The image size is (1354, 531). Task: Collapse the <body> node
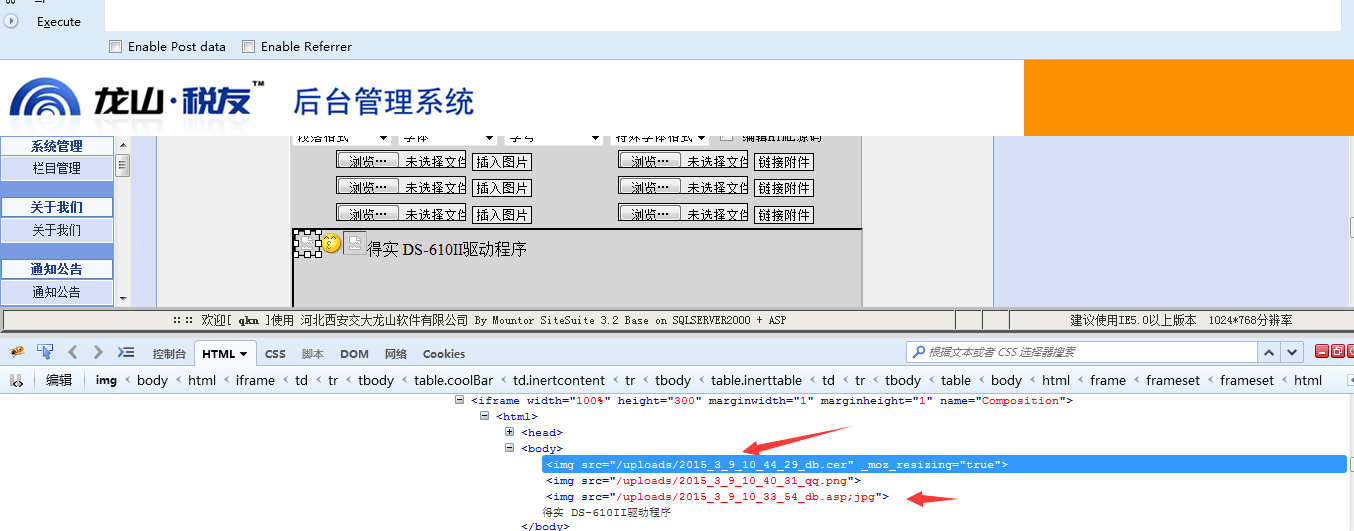pos(509,448)
